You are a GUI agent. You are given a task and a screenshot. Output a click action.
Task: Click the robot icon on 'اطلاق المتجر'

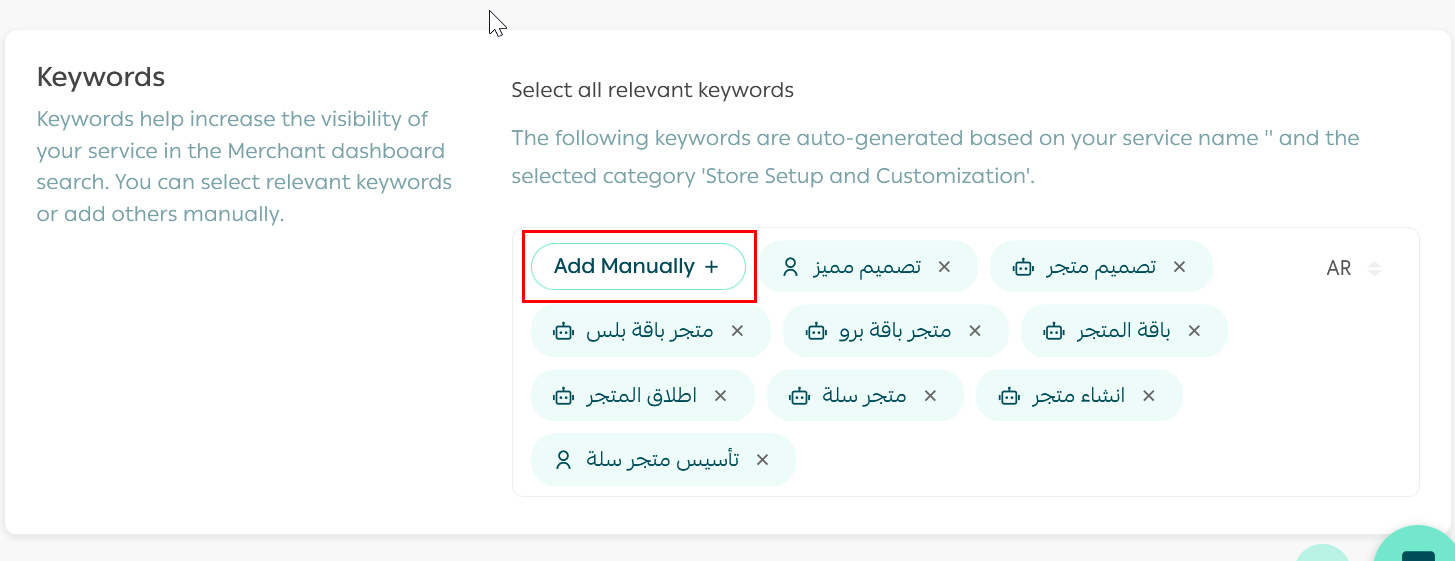point(564,396)
